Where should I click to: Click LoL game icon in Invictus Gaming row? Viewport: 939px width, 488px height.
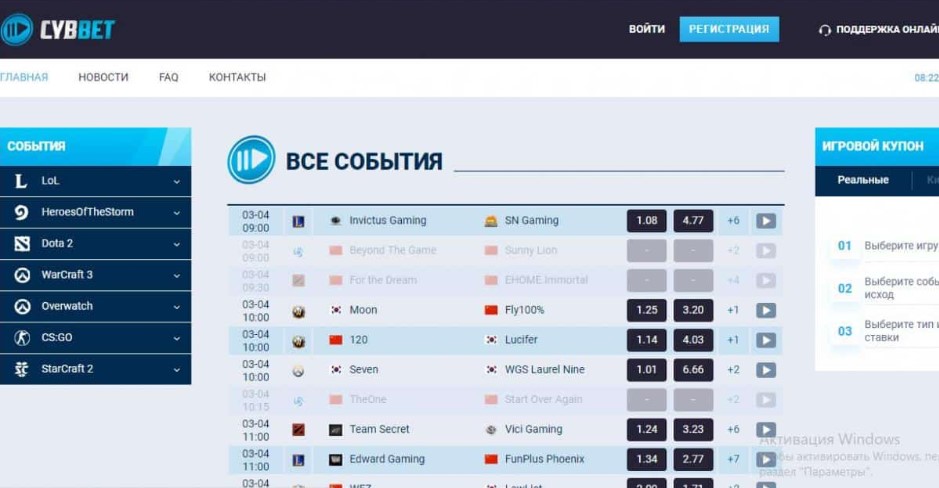tap(298, 222)
